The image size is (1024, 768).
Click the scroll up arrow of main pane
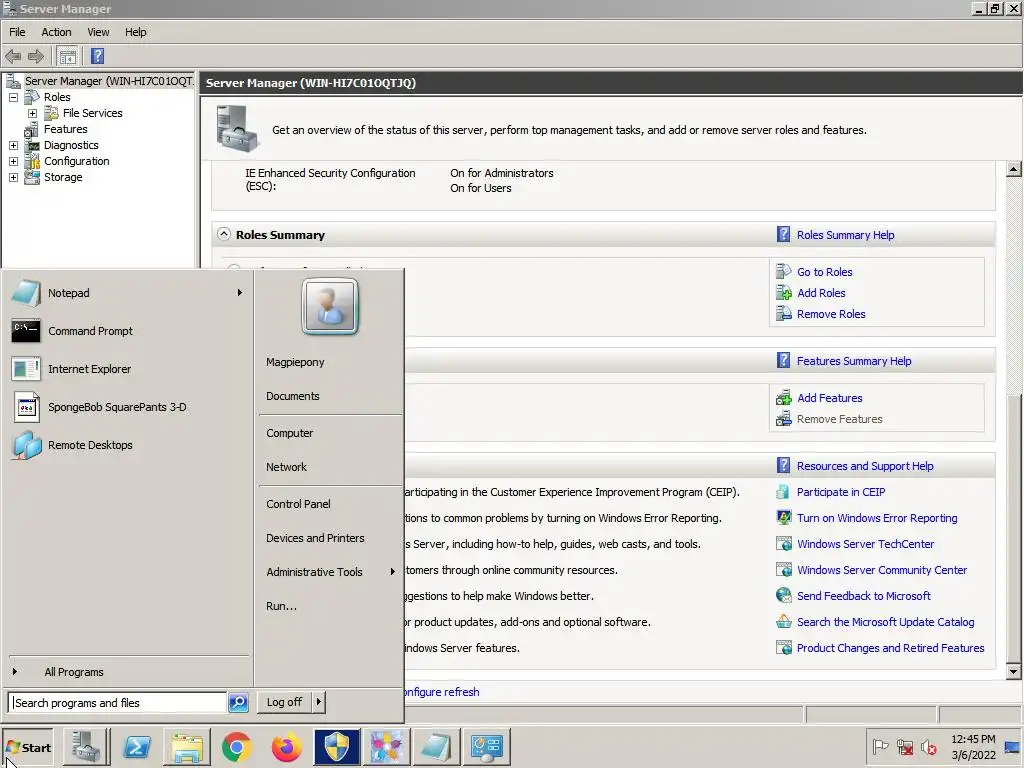[1014, 169]
